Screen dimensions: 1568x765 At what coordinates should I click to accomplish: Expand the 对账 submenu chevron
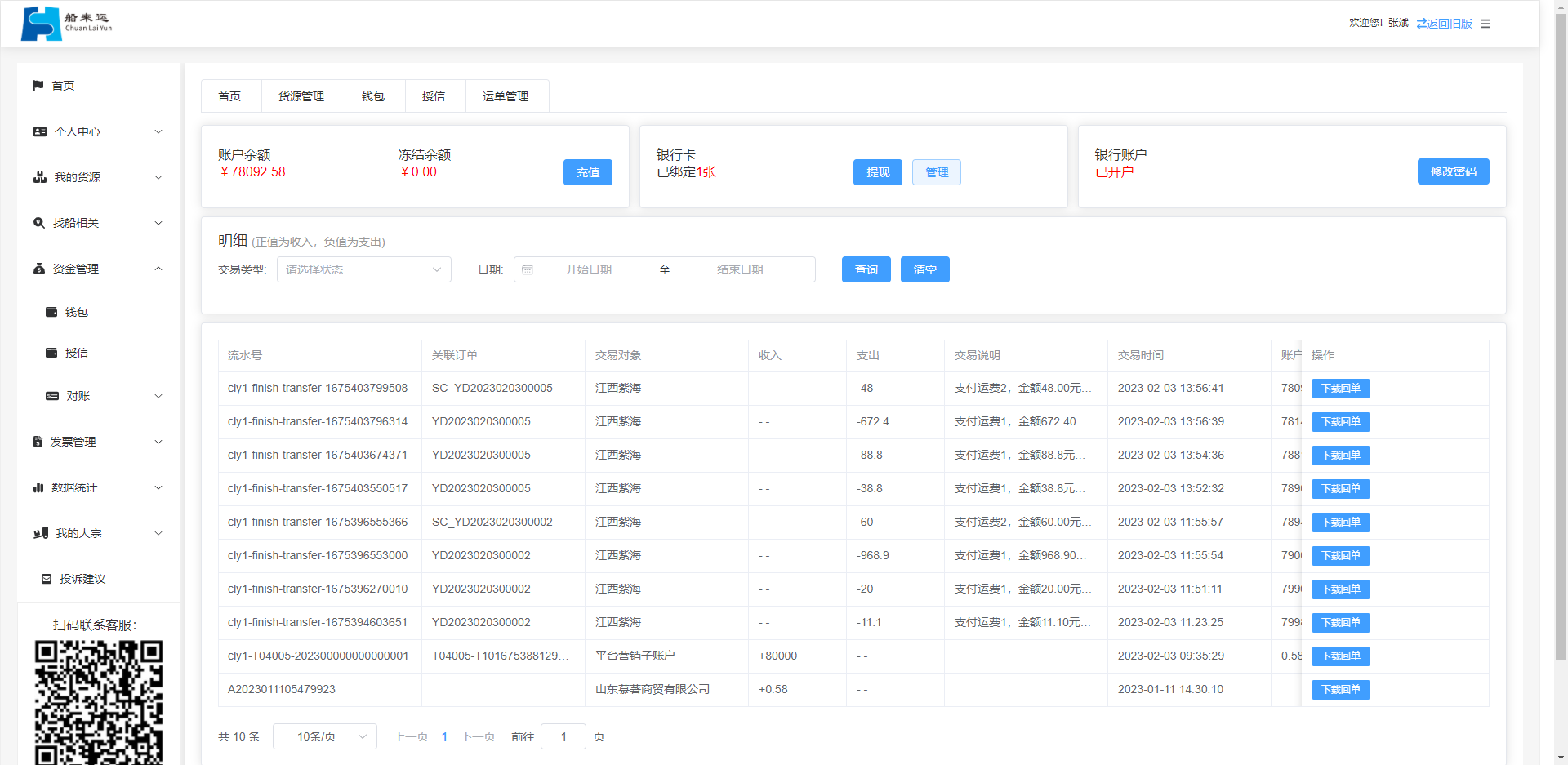tap(158, 396)
